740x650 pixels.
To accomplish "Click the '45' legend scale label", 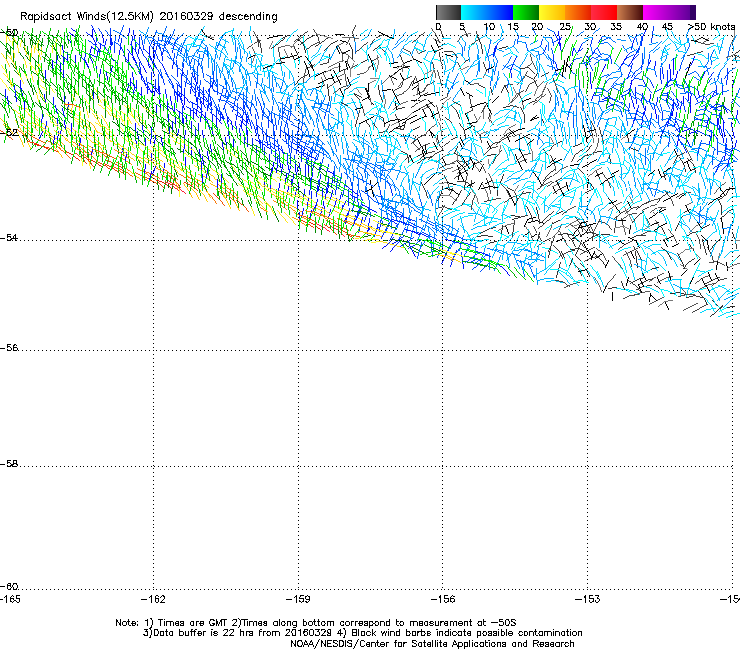I will tap(667, 27).
